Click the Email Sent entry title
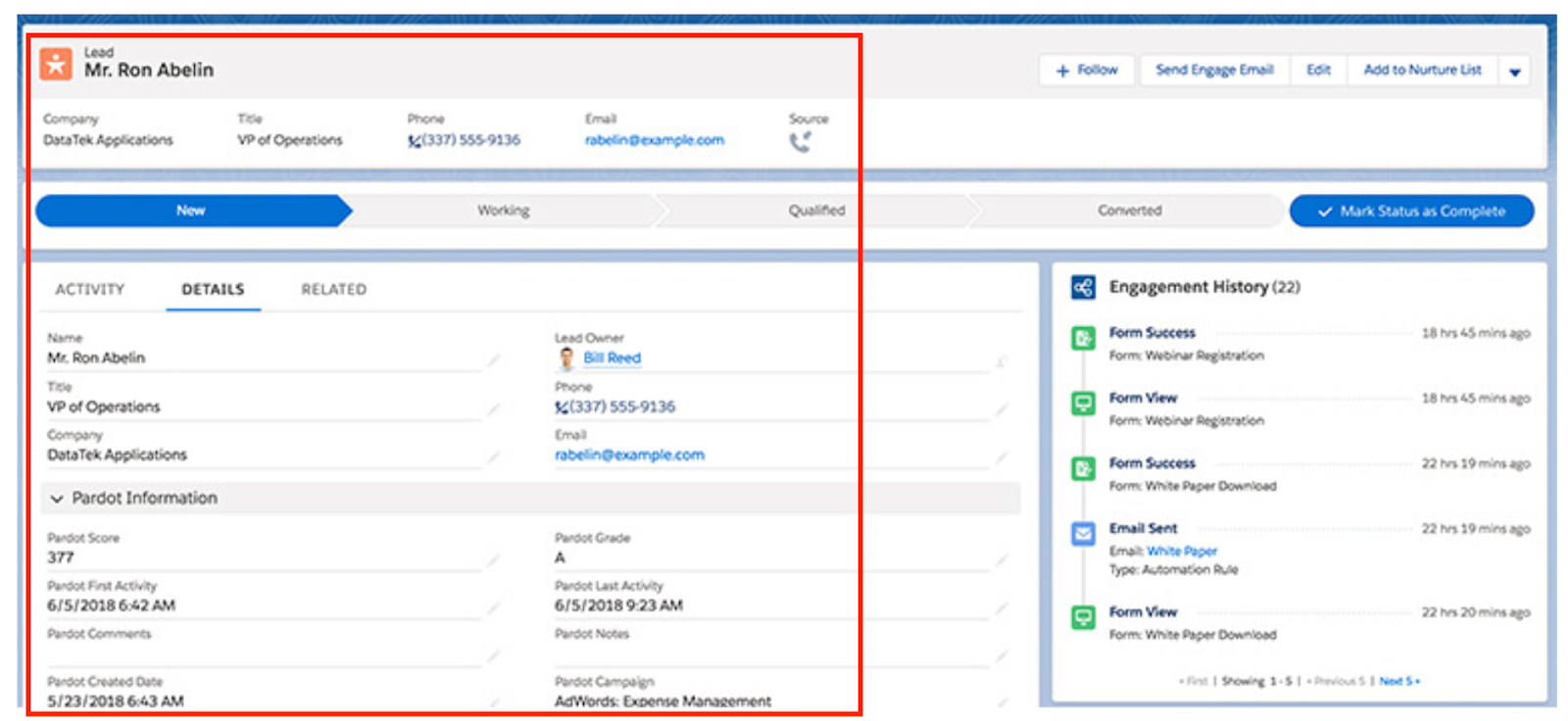This screenshot has width=1568, height=721. 1144,529
